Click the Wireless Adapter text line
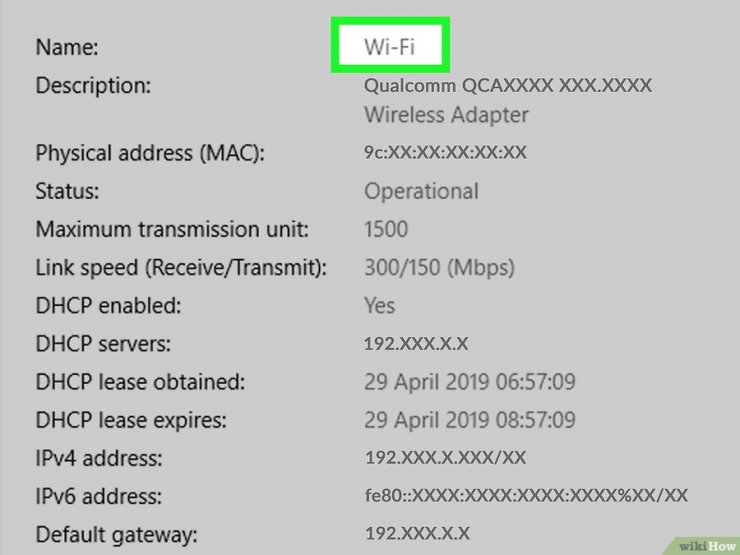 (446, 115)
